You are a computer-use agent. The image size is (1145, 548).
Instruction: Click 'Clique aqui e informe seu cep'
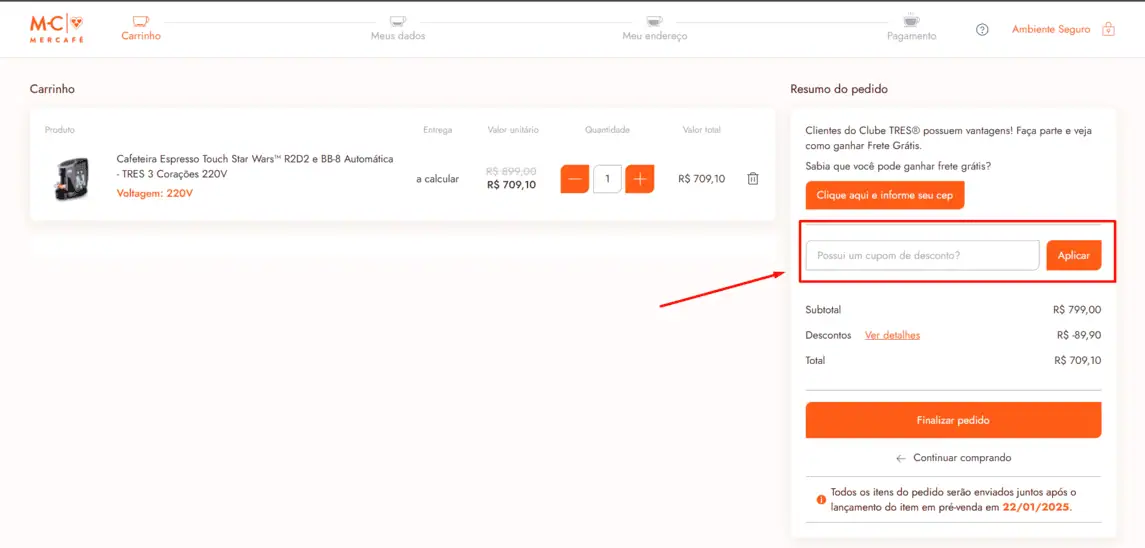[x=885, y=196]
